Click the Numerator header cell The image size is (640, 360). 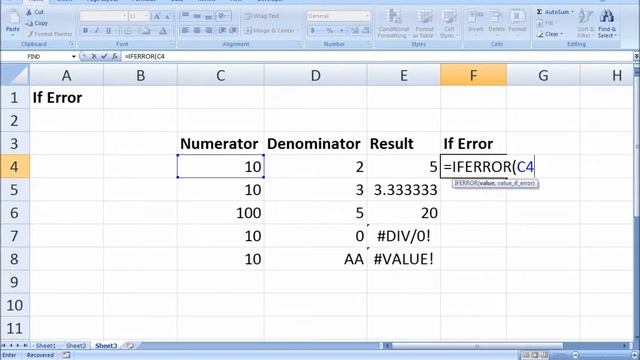[221, 144]
